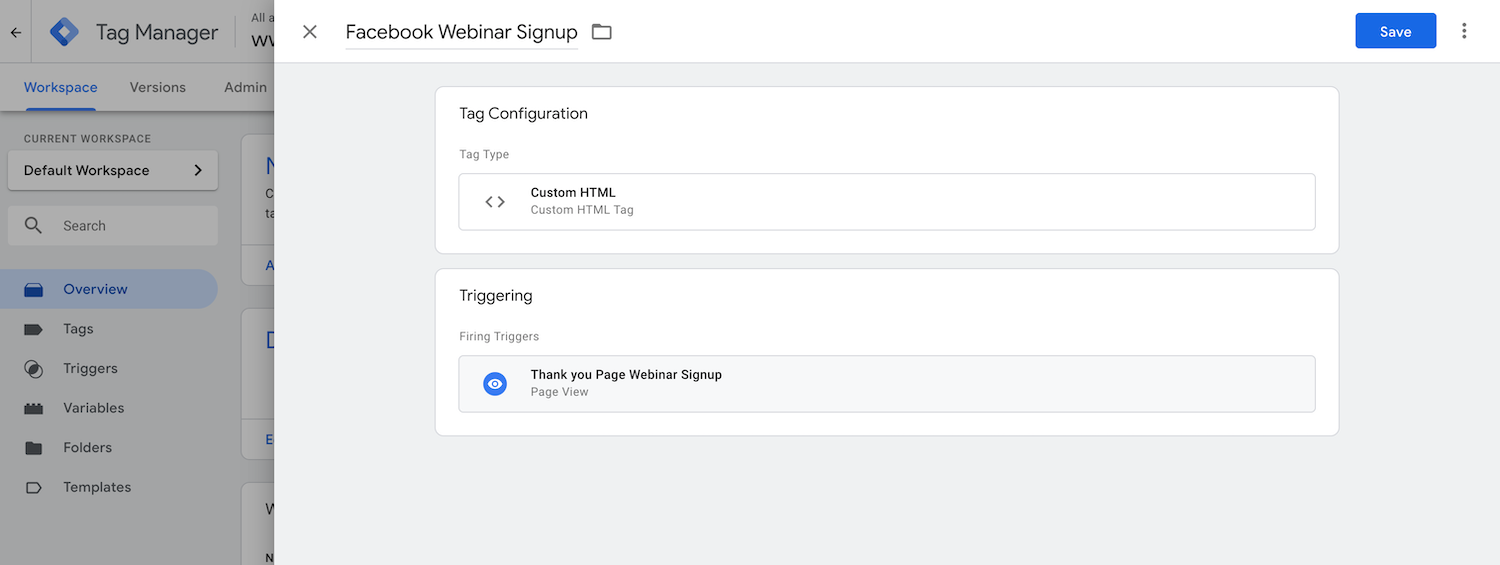Open the Thank you Page Webinar Signup trigger

[x=886, y=383]
